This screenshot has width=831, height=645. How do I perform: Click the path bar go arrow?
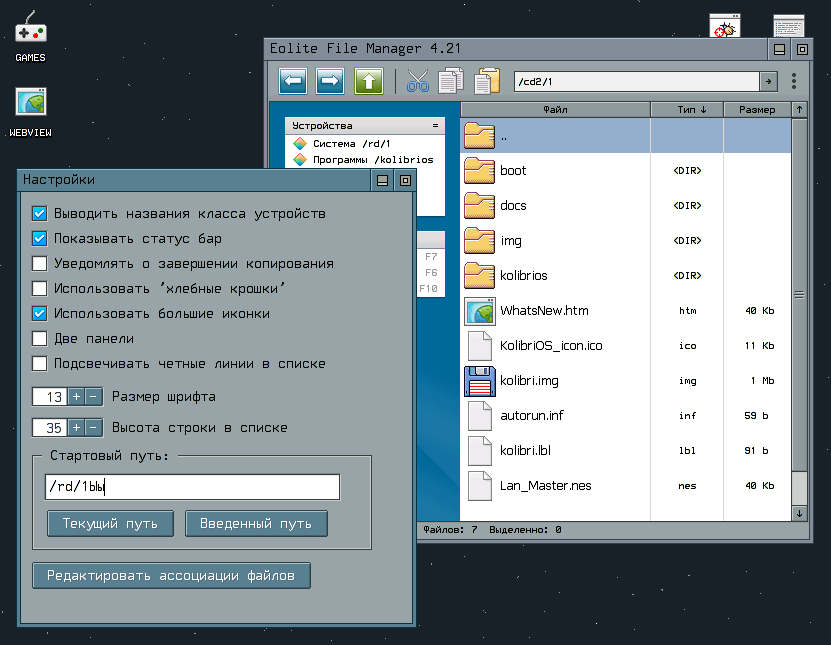point(768,81)
